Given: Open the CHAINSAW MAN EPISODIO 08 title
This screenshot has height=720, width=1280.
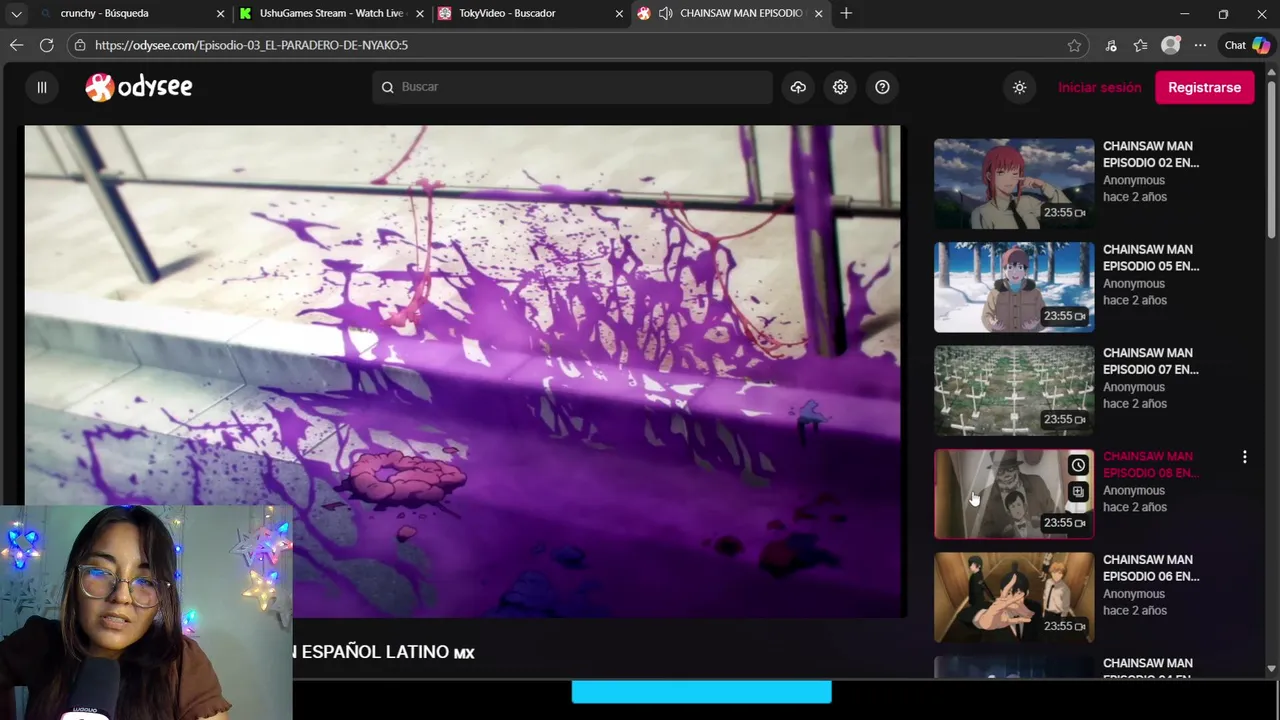Looking at the screenshot, I should pyautogui.click(x=1151, y=465).
